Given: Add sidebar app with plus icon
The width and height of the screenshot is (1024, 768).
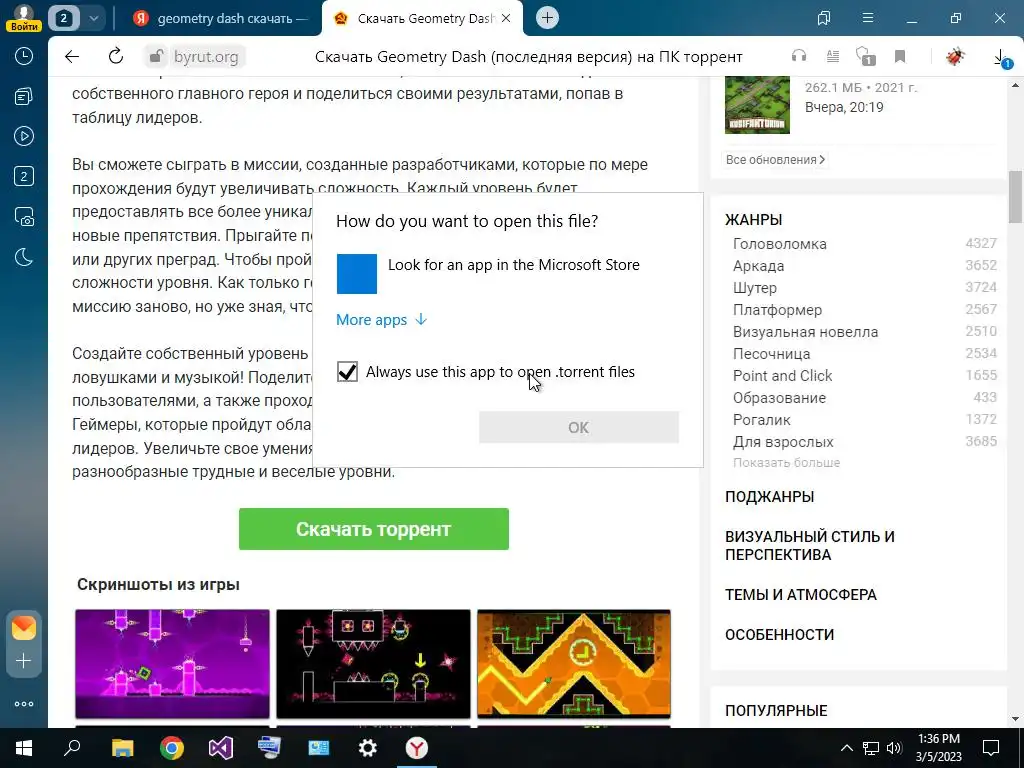Looking at the screenshot, I should [24, 661].
